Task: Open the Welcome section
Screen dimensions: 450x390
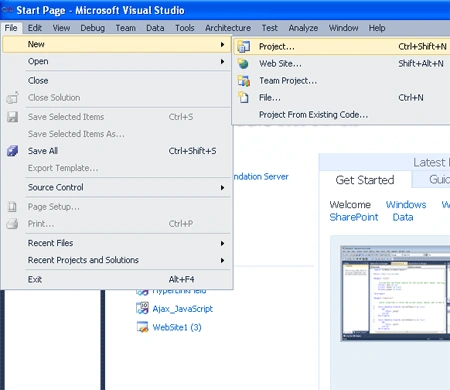Action: (350, 204)
